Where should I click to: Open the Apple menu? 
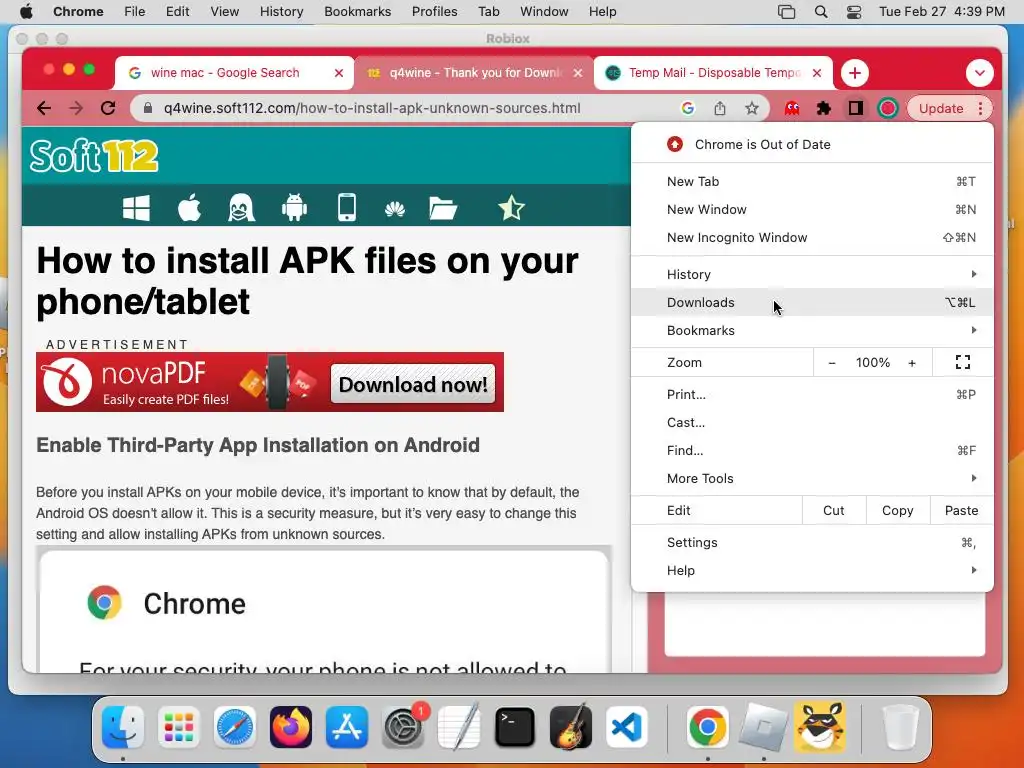pyautogui.click(x=26, y=12)
